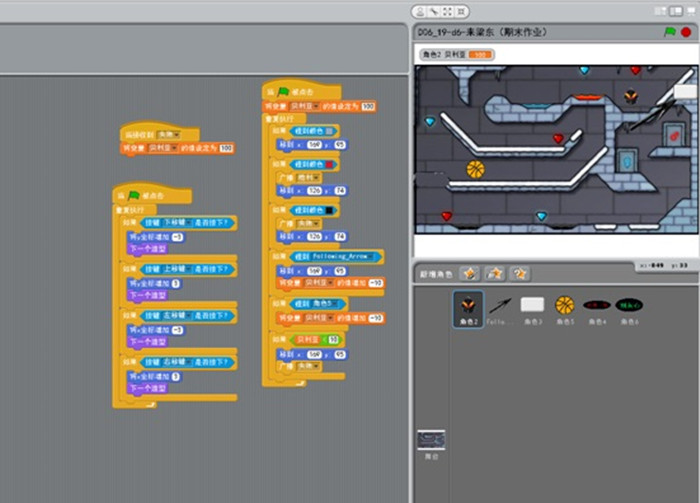Select the Following Arrow sprite
The width and height of the screenshot is (700, 503).
tap(500, 305)
